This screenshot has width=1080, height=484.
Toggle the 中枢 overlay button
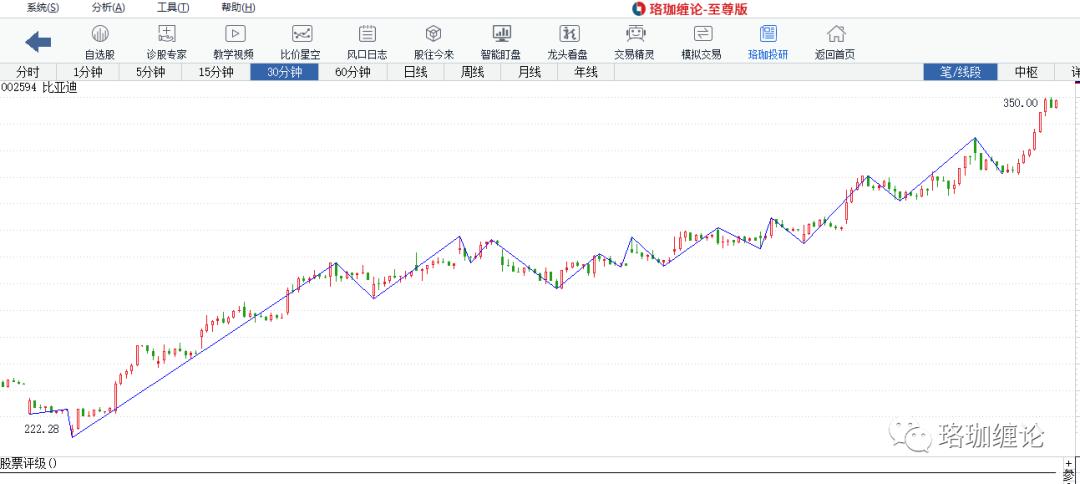click(x=1026, y=72)
